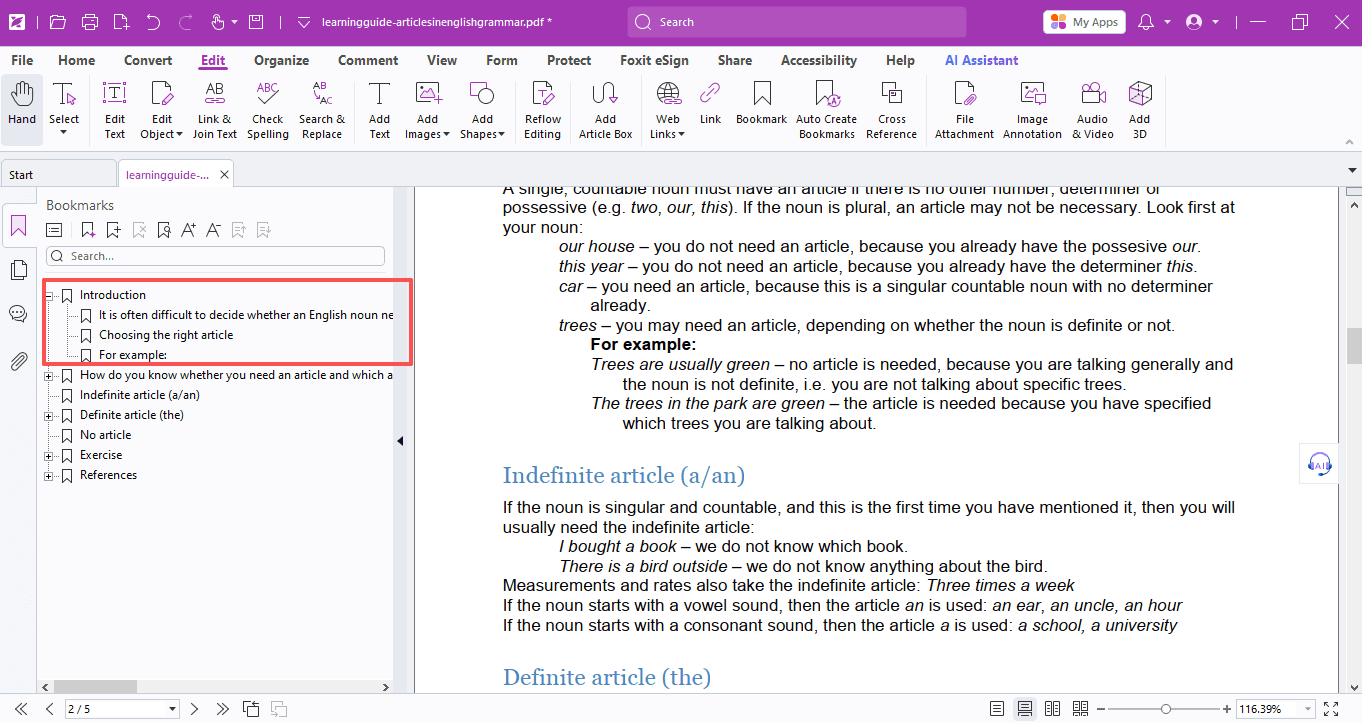Click the Bookmark ribbon button
Viewport: 1362px width, 723px height.
pyautogui.click(x=762, y=103)
